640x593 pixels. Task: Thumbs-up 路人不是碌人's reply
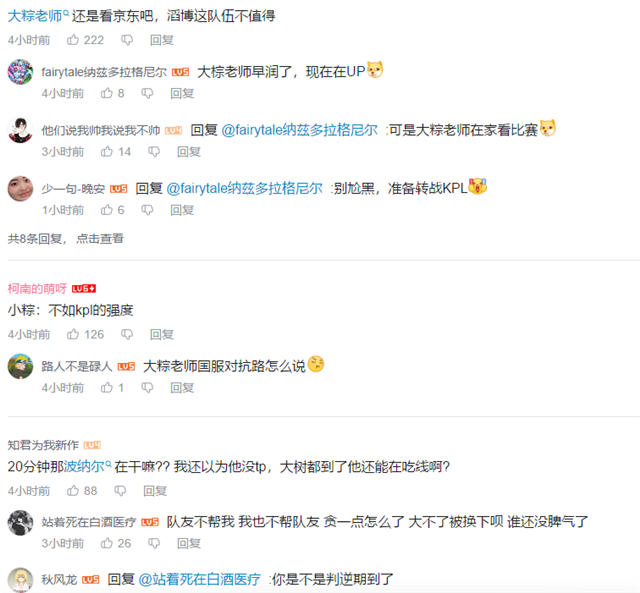coord(107,387)
